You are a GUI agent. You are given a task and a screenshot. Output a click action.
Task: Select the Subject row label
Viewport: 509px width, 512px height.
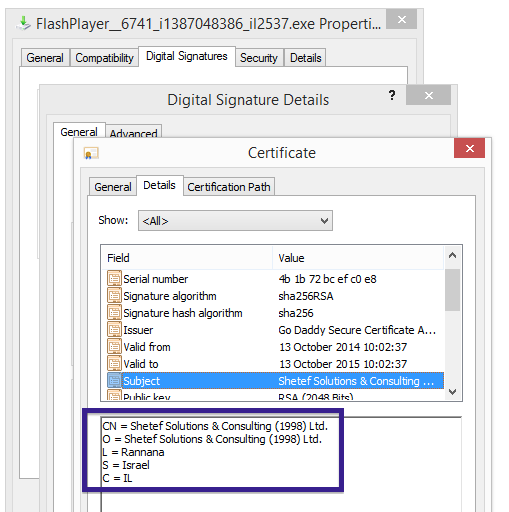141,381
